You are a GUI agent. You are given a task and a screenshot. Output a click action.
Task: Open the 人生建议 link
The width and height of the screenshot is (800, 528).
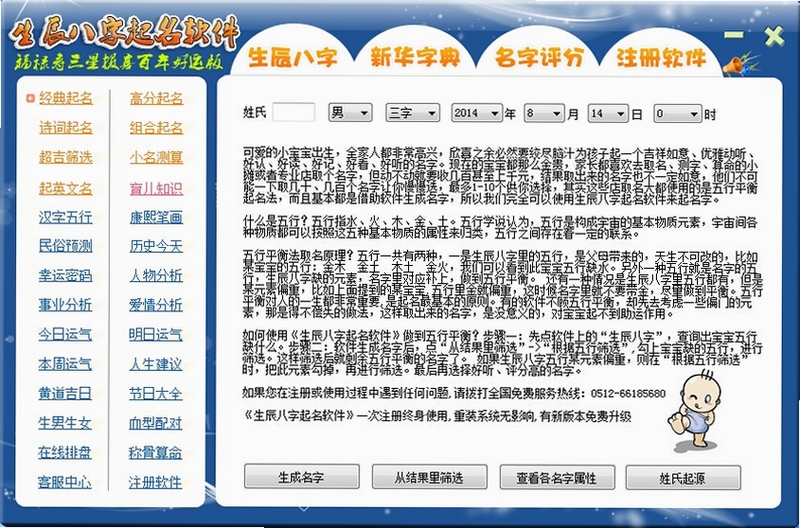coord(156,364)
